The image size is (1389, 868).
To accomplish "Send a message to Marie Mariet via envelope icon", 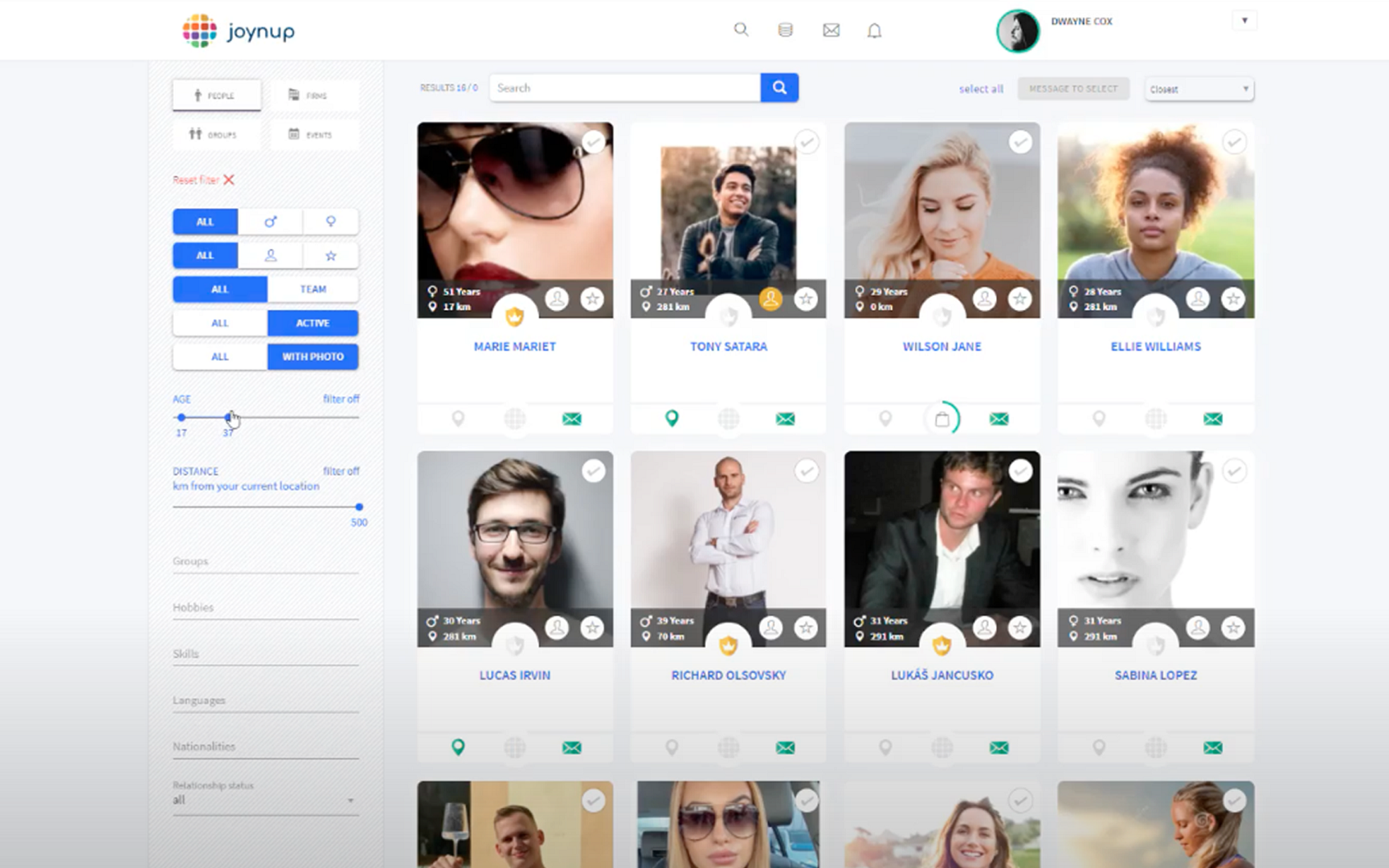I will point(571,418).
